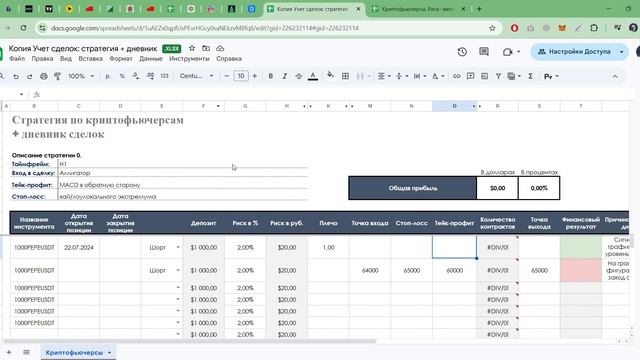Open the text rotation dropdown
Screen dimensions: 640x360
coord(438,76)
